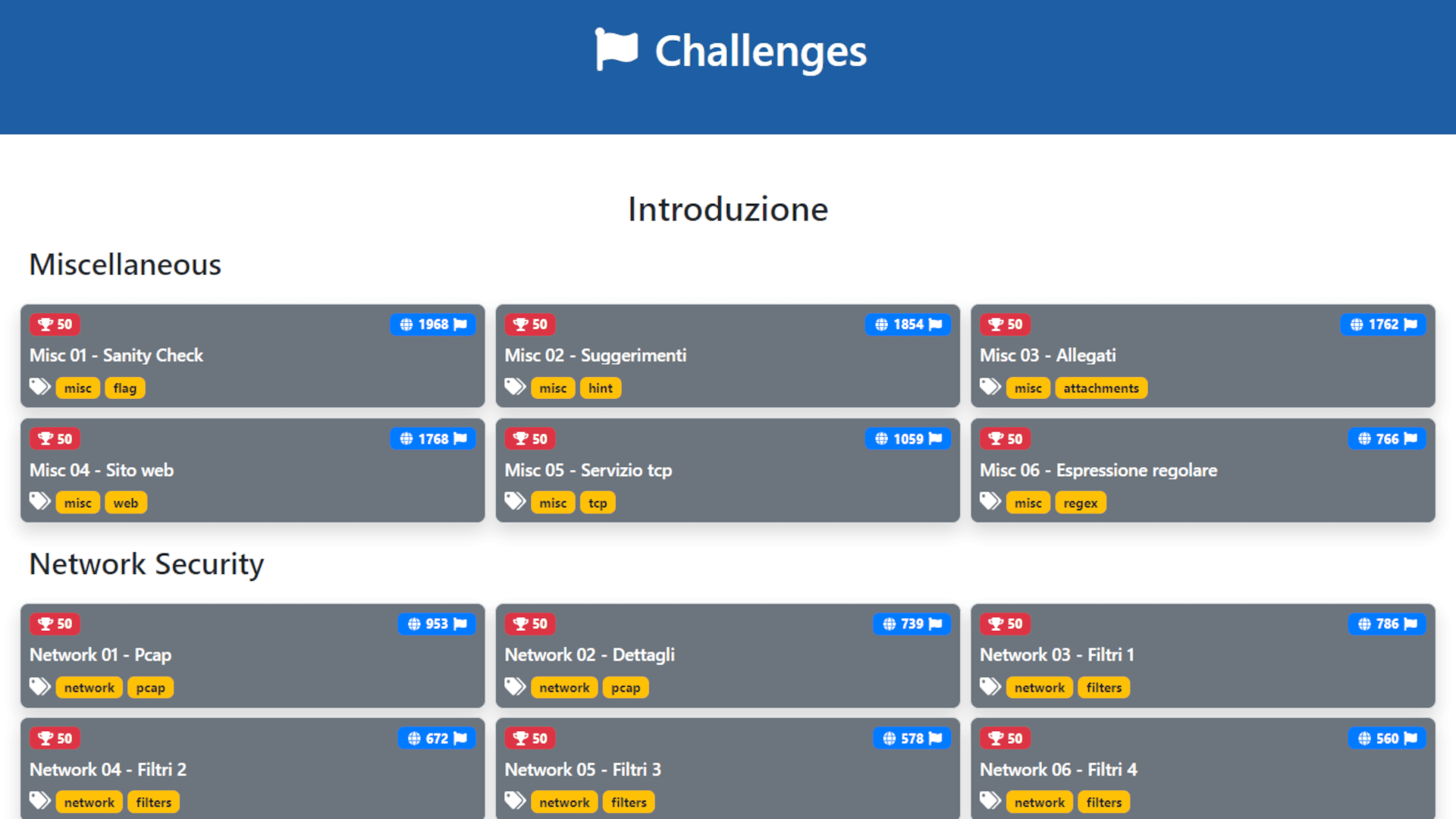The height and width of the screenshot is (819, 1456).
Task: Click the tags icon on Network 06 card
Action: (990, 801)
